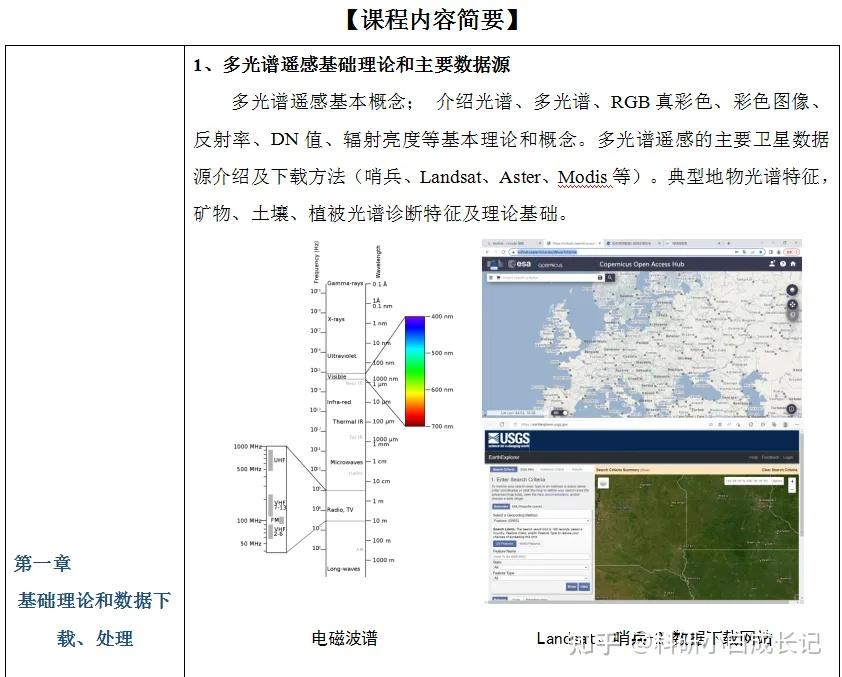The width and height of the screenshot is (842, 677).
Task: Open the Copernicus help question-mark icon
Action: [x=781, y=264]
